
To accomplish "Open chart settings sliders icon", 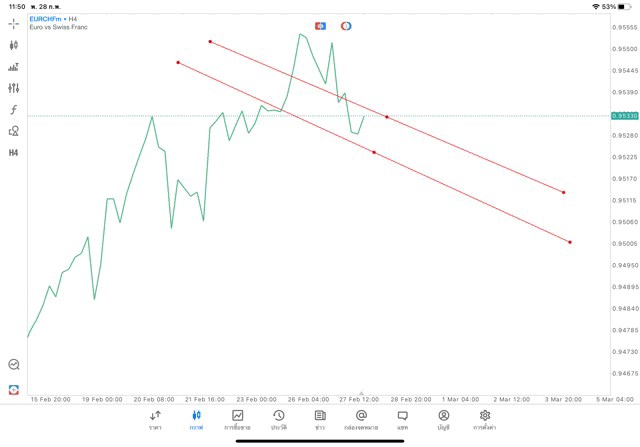I will coord(14,88).
